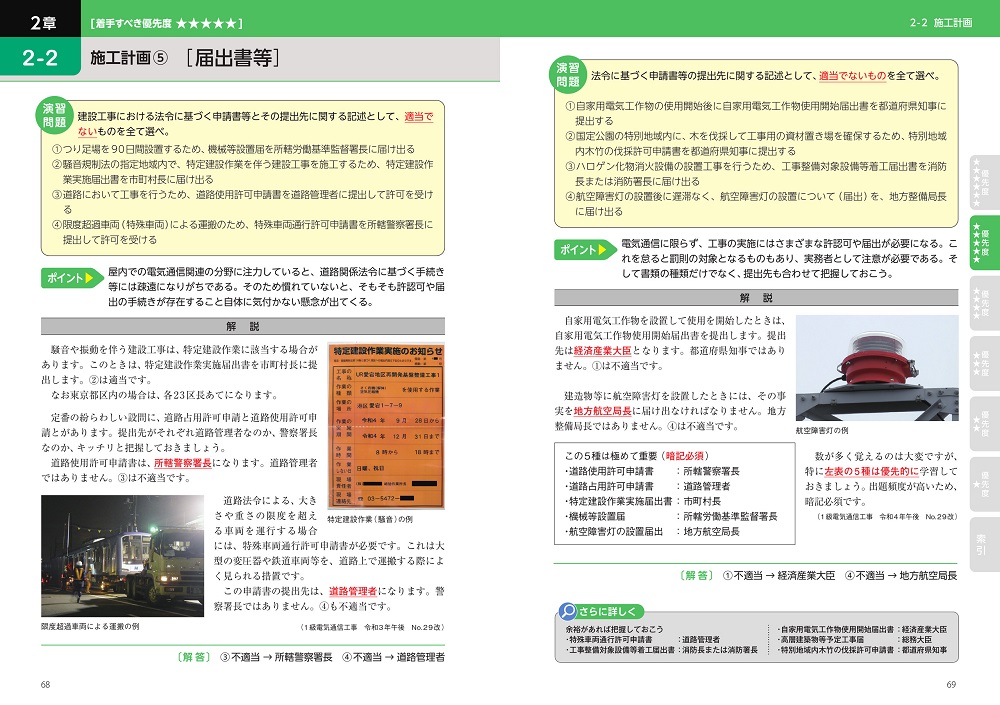Click left-page option ② about 騒音規制法

[242, 172]
